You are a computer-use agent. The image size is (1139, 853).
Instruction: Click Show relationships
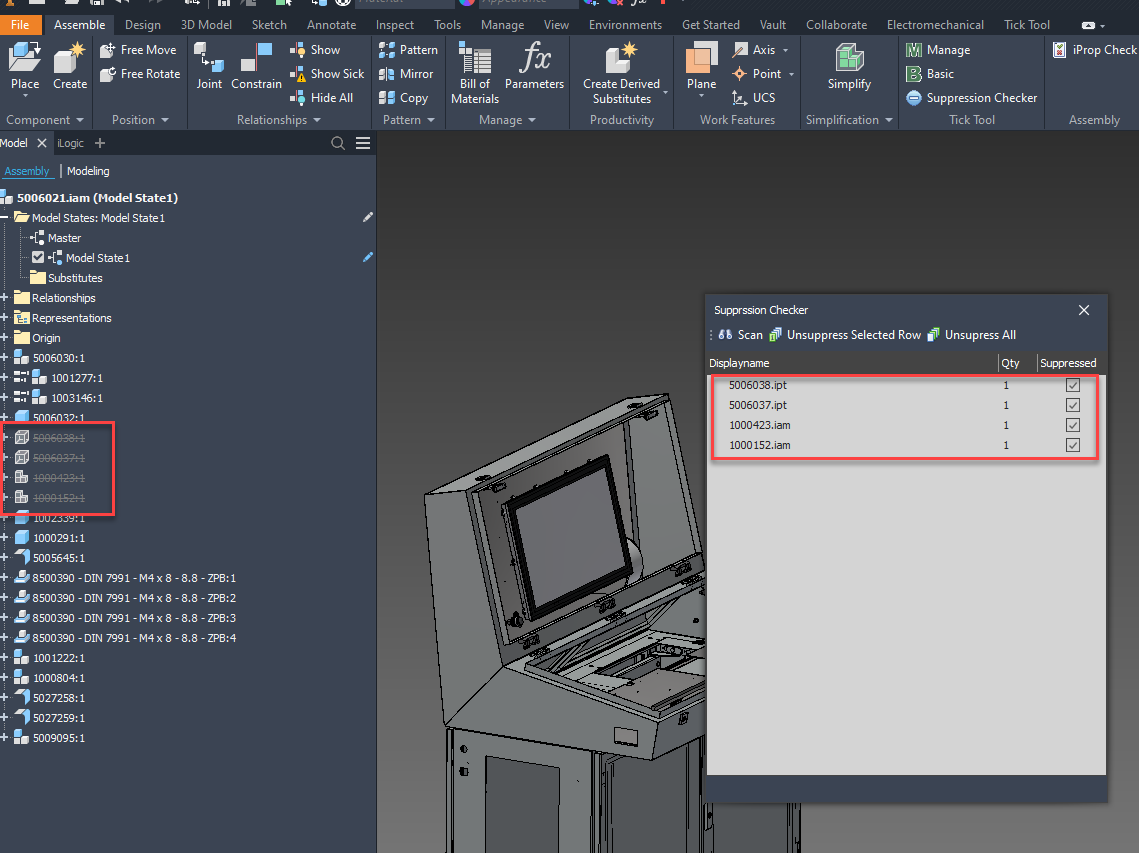click(x=315, y=49)
